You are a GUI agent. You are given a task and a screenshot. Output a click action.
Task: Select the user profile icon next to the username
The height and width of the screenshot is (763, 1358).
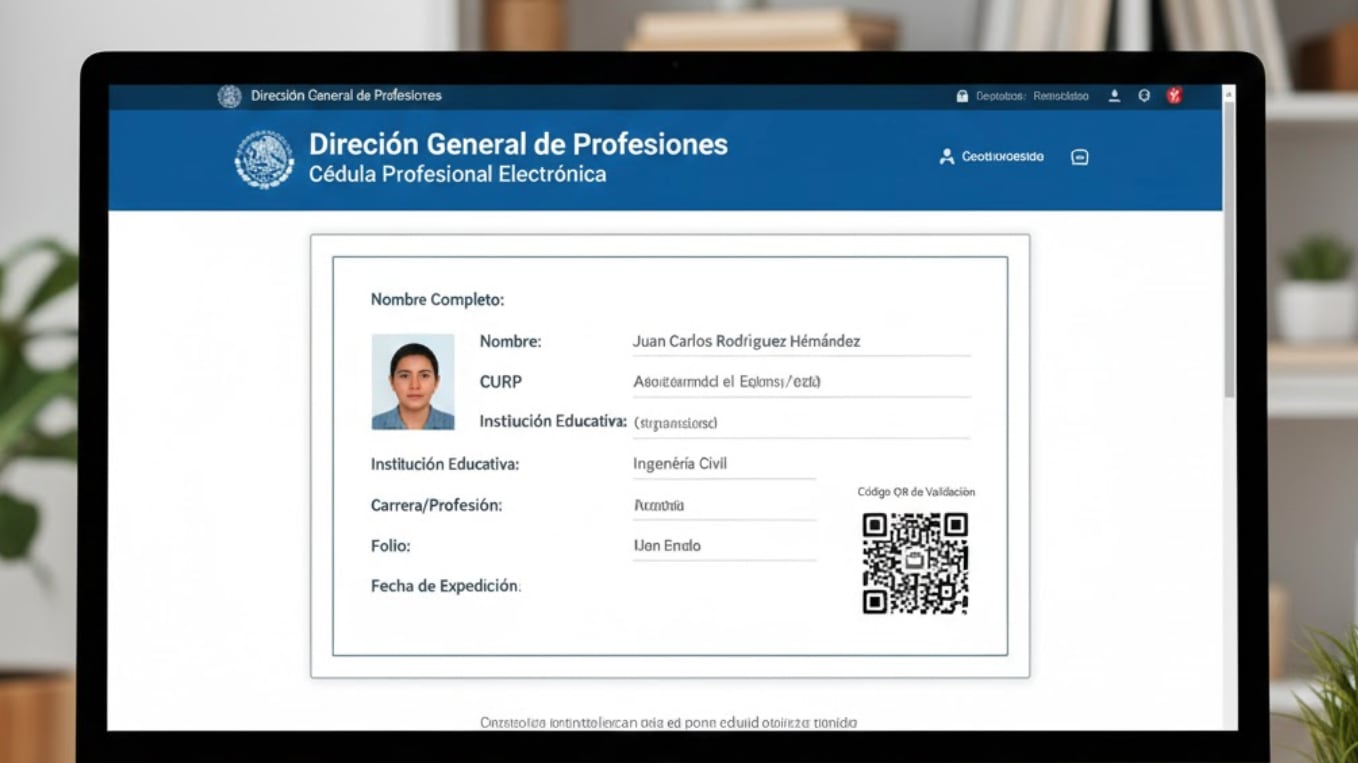point(946,156)
